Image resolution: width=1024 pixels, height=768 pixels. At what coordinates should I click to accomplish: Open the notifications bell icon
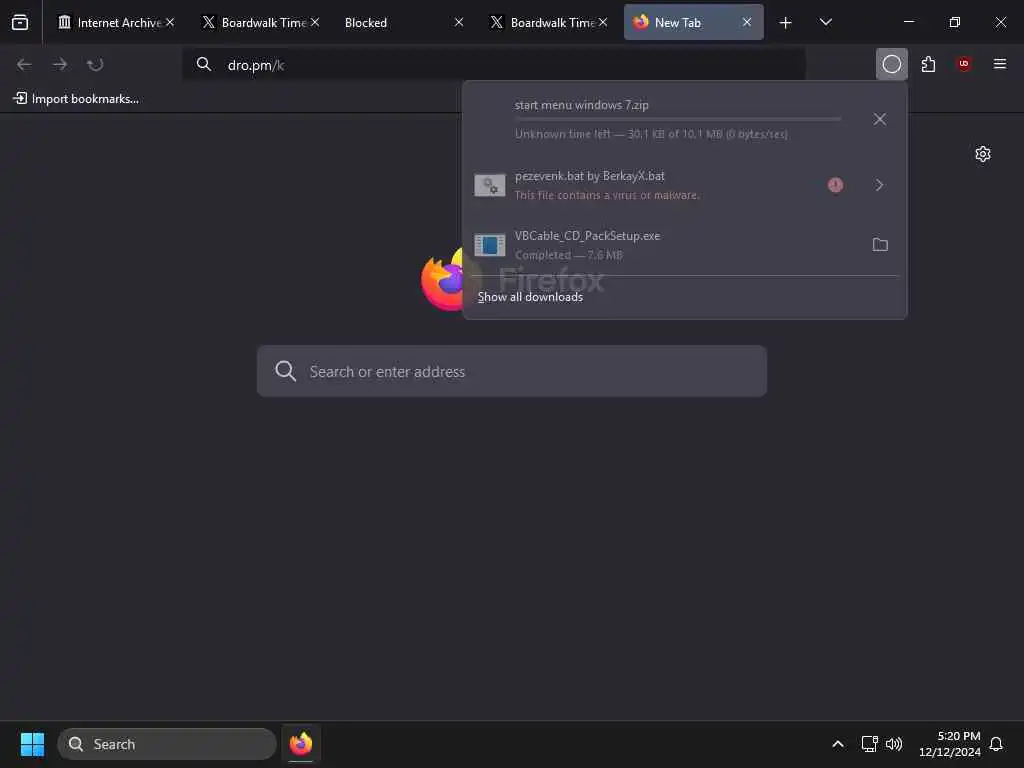(x=997, y=744)
